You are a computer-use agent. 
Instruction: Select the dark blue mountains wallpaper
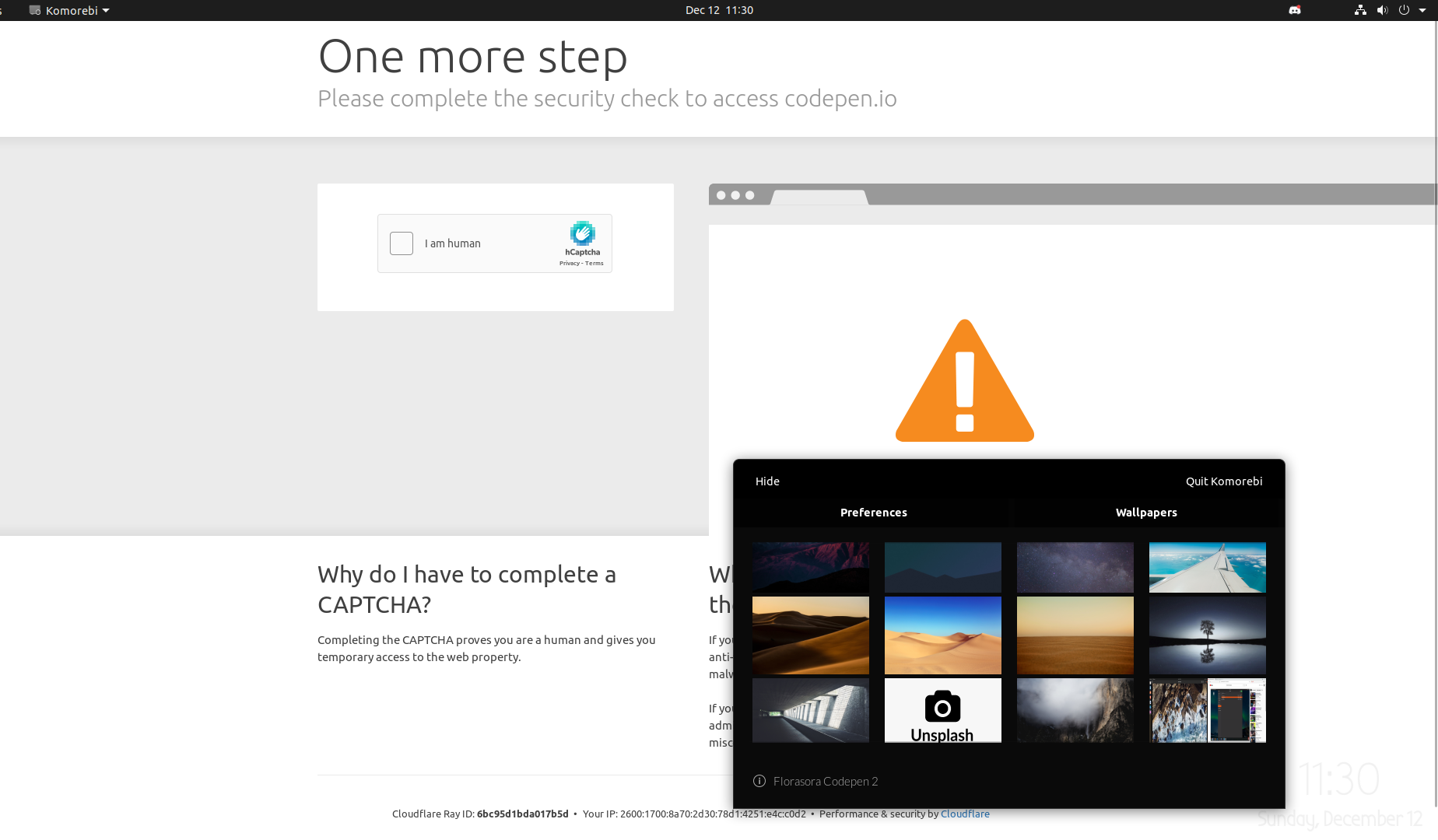pos(943,567)
